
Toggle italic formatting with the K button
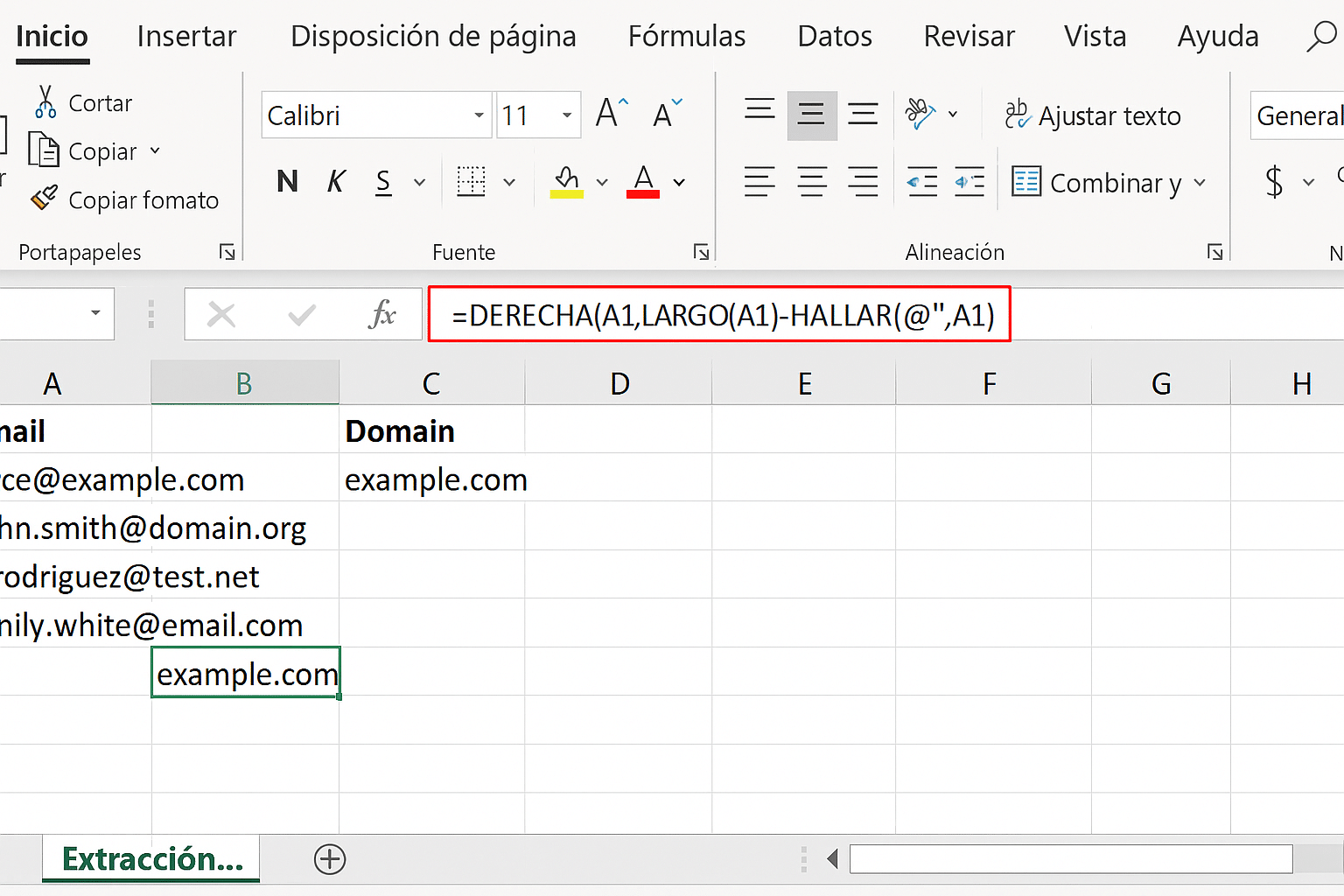pos(336,182)
